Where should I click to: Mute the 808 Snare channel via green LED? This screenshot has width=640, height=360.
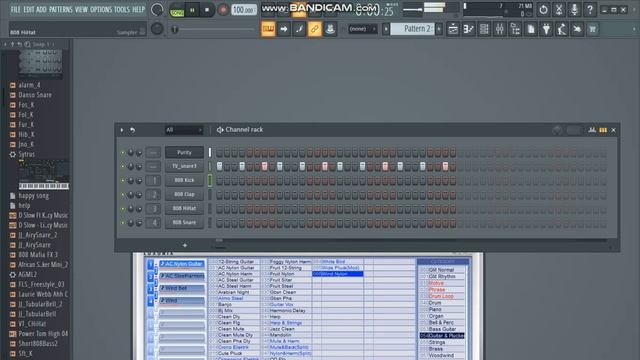coord(122,223)
